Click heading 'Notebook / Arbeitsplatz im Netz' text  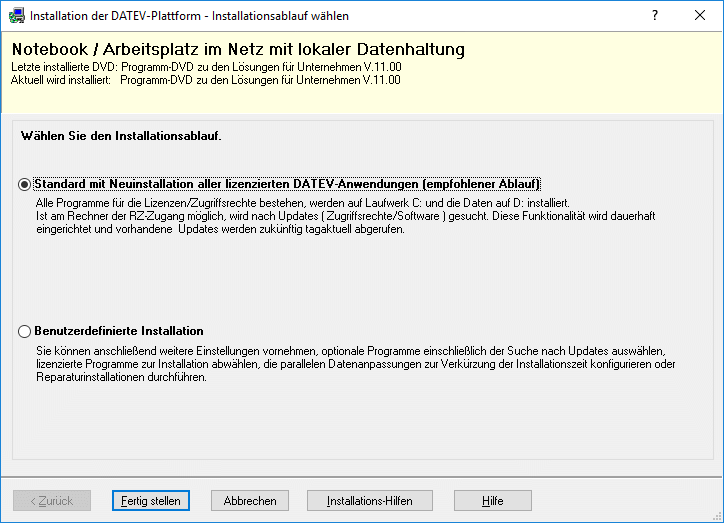tap(238, 49)
